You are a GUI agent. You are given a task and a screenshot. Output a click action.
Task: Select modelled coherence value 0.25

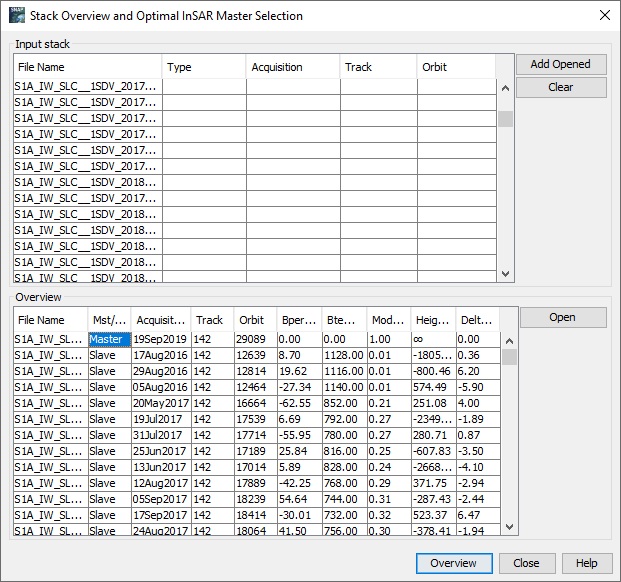[x=389, y=451]
